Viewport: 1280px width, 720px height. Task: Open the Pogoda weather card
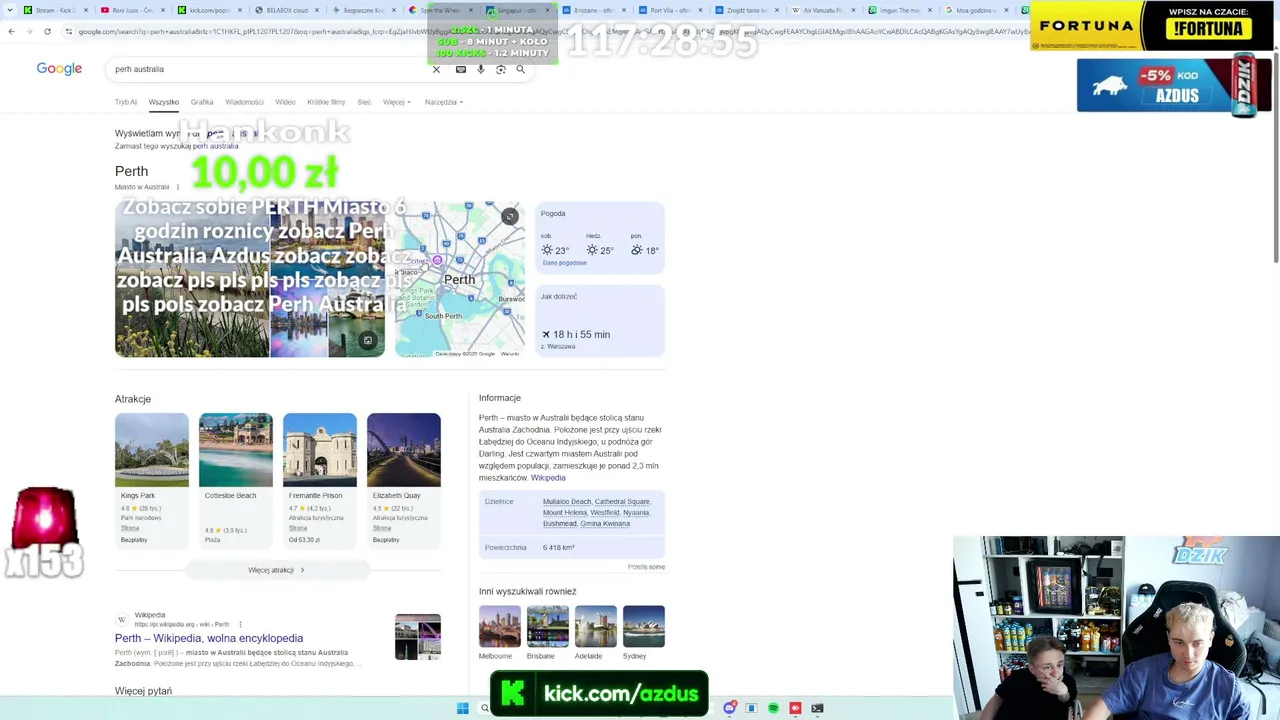click(600, 238)
